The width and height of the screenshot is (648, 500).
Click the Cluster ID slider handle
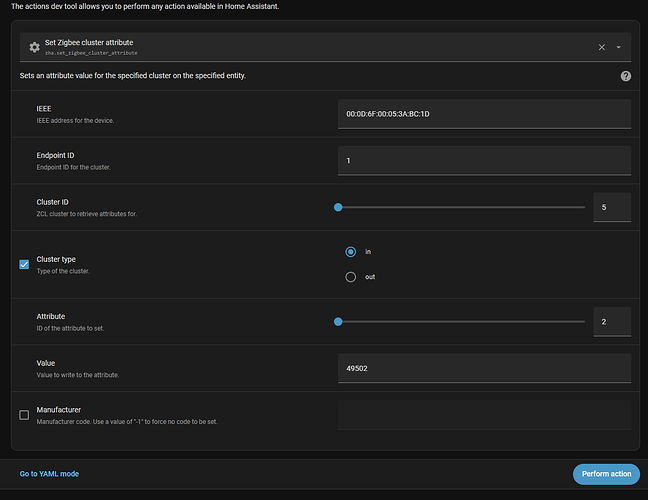coord(338,207)
